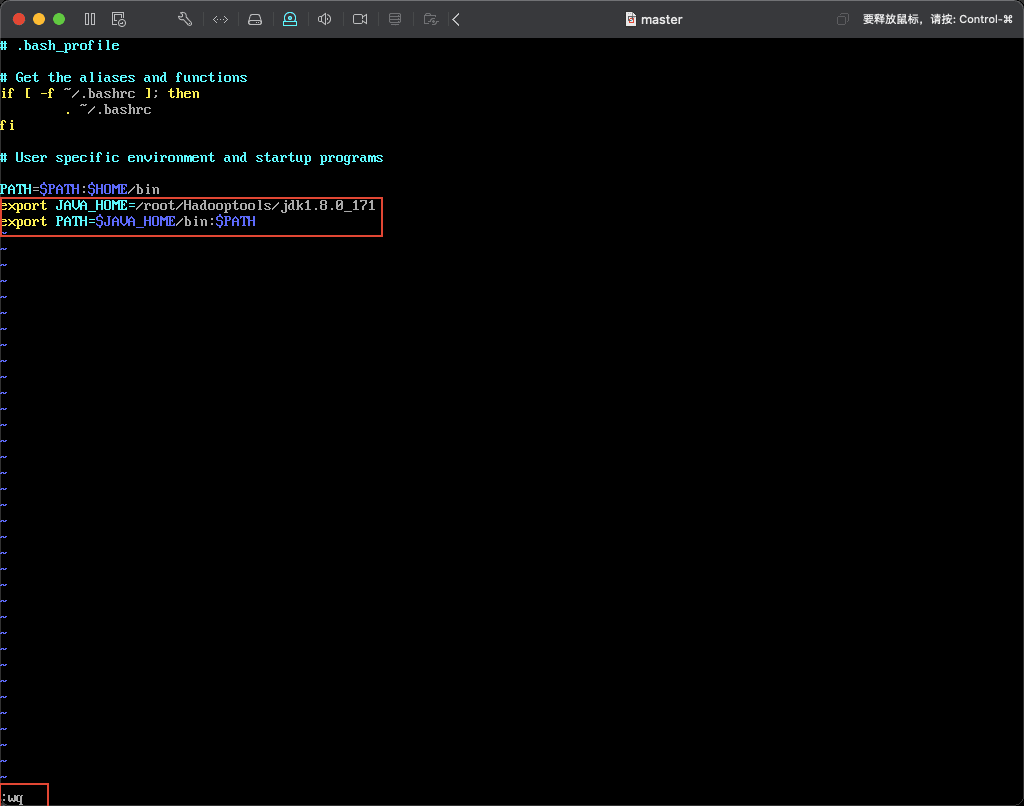This screenshot has height=806, width=1024.
Task: Click the :wq command line
Action: click(x=12, y=797)
